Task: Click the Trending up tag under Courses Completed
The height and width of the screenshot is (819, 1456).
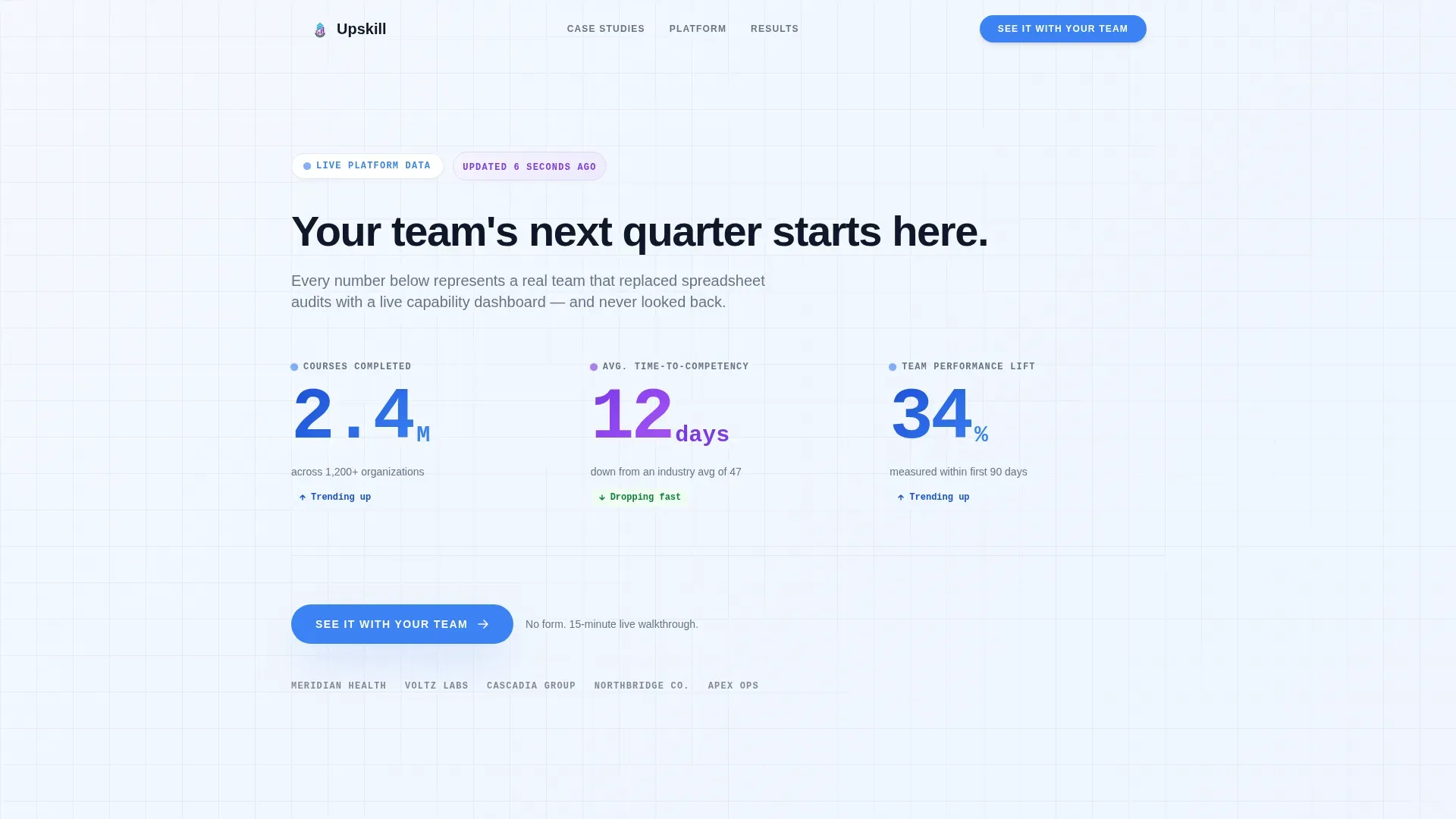Action: tap(334, 497)
